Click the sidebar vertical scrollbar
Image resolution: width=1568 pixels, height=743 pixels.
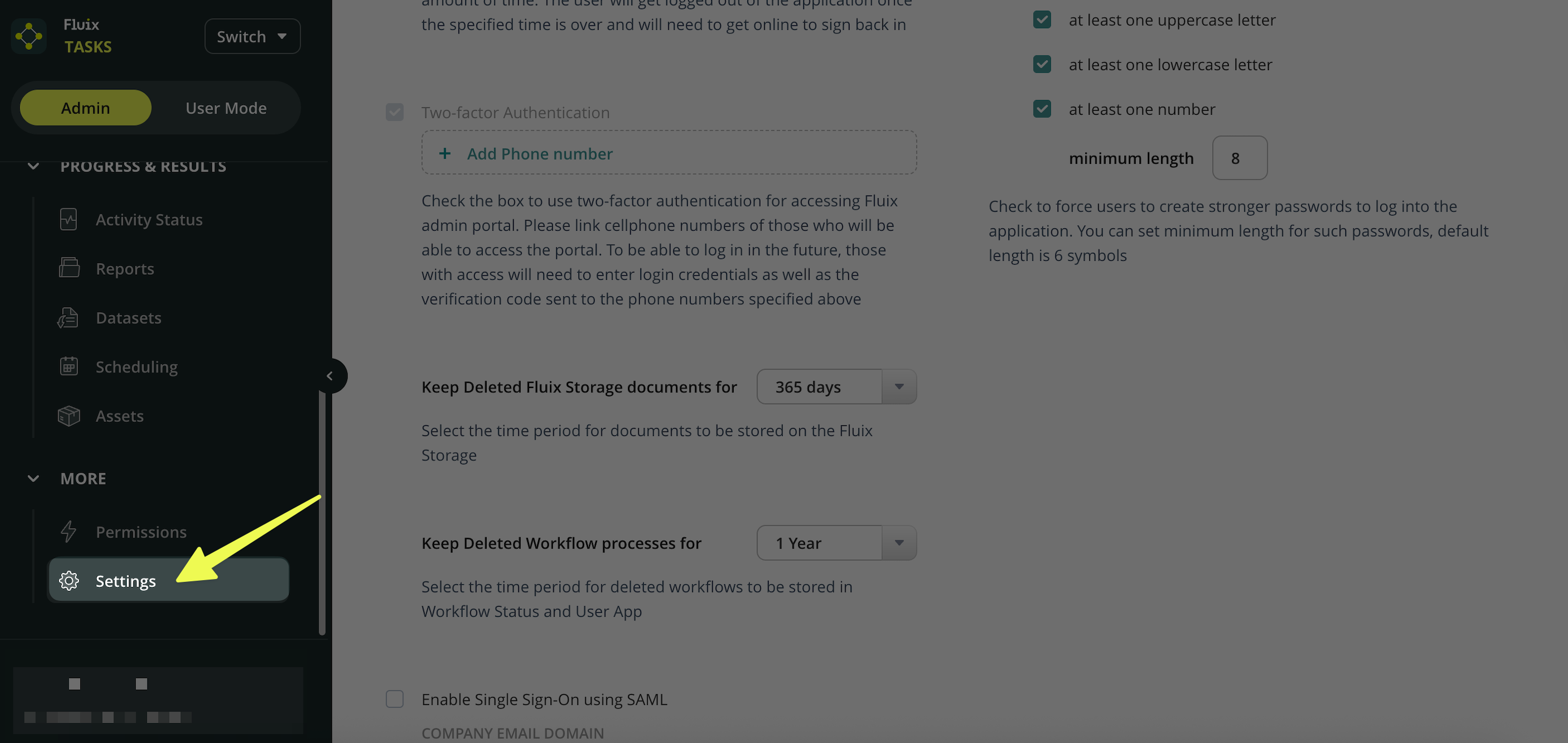tap(322, 512)
